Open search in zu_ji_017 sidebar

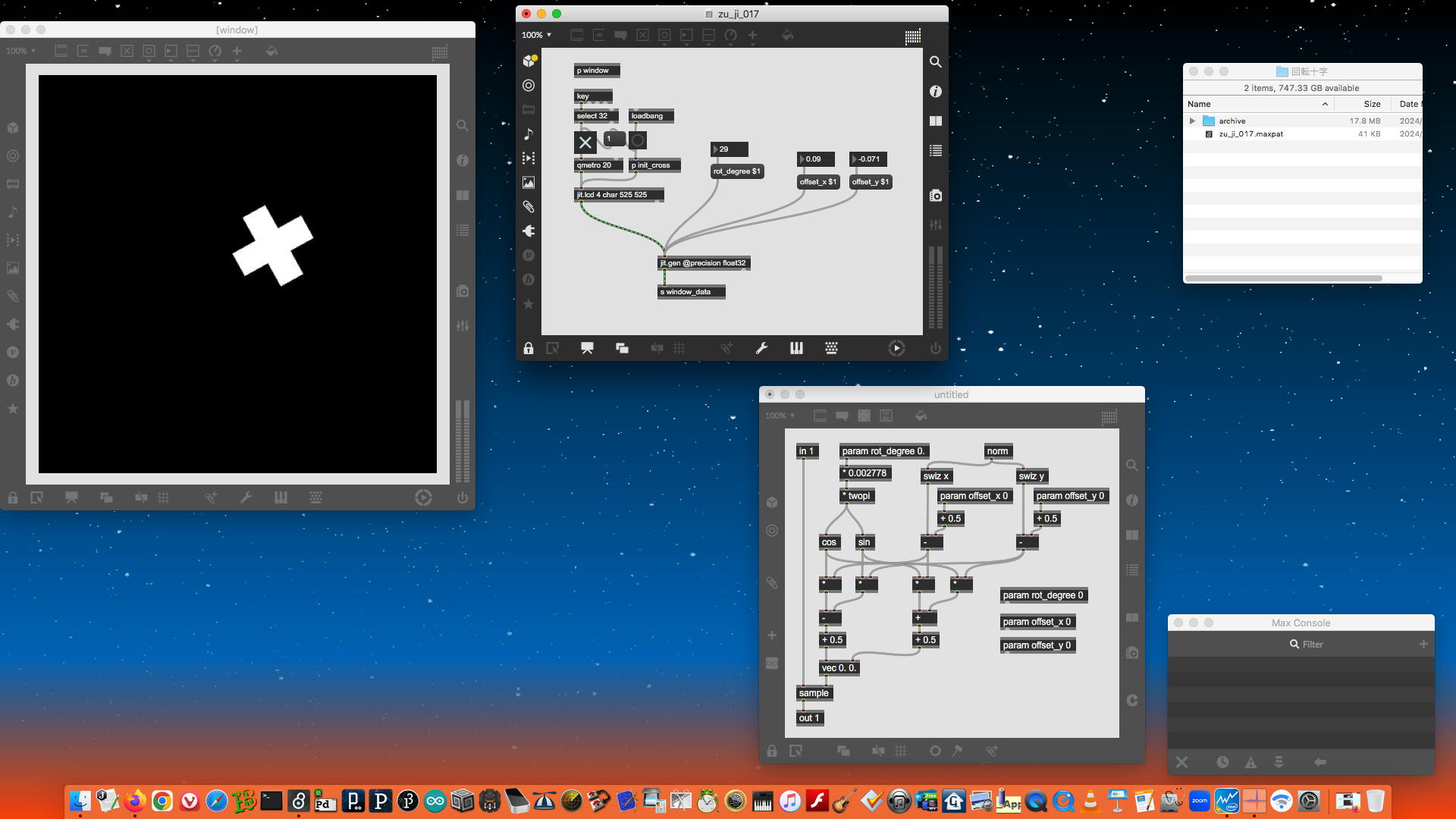[x=936, y=62]
